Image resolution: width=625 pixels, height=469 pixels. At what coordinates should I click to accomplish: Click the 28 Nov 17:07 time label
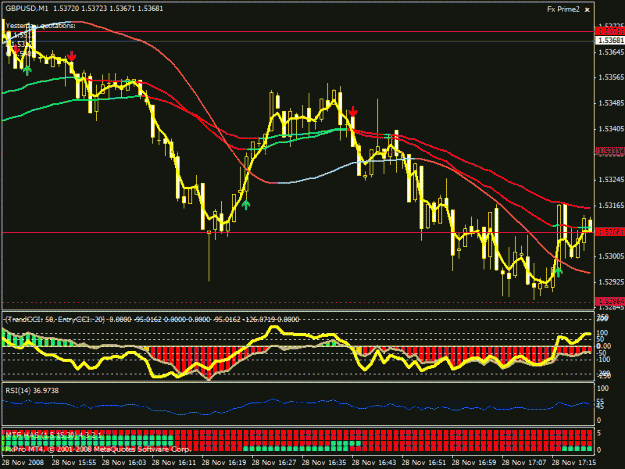tap(524, 463)
